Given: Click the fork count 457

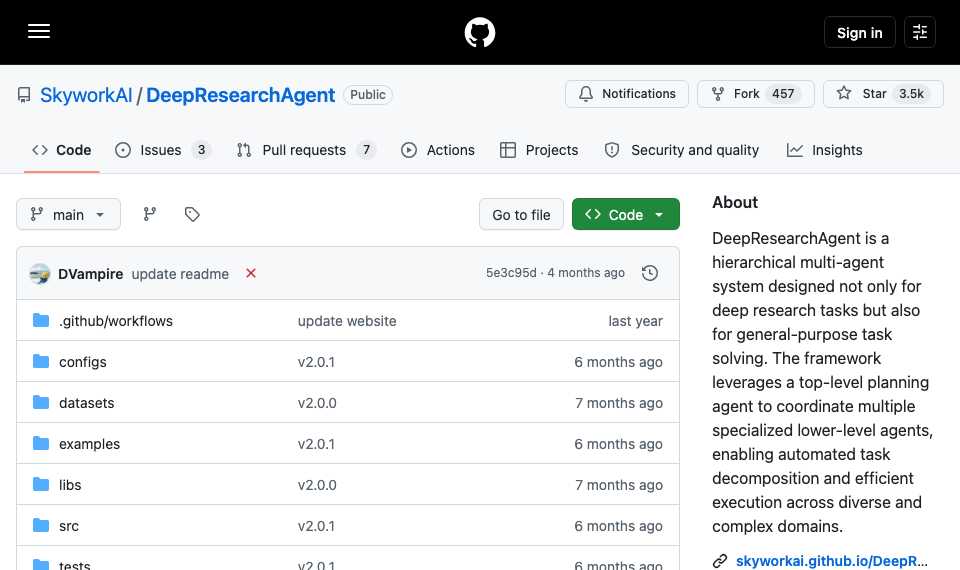Looking at the screenshot, I should [x=783, y=94].
